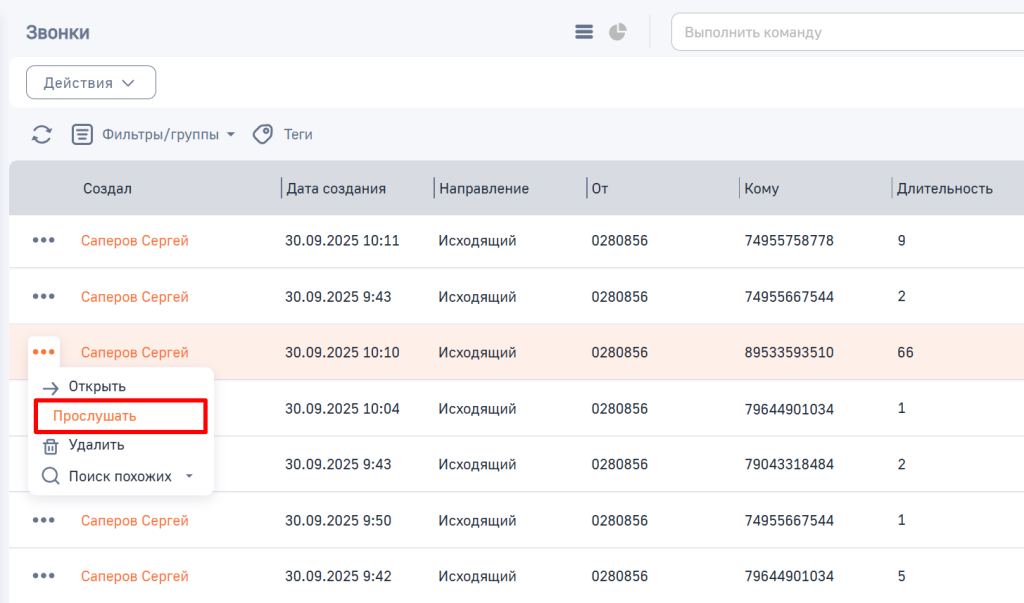Open the Фильтры/группы dropdown
Screen dimensions: 1024x603
point(154,134)
